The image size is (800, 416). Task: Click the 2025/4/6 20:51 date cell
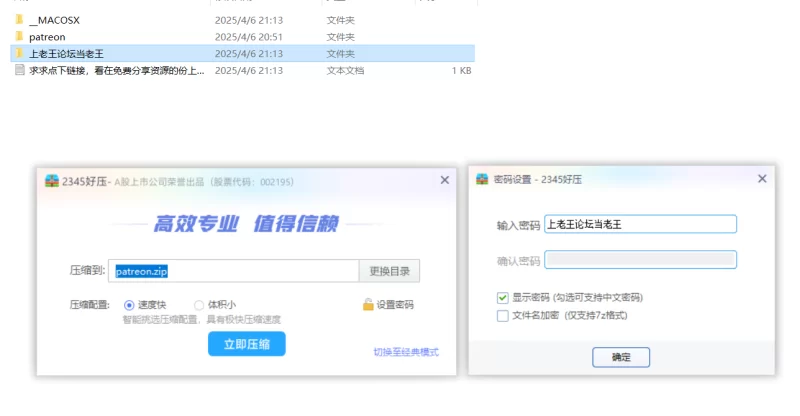point(248,37)
